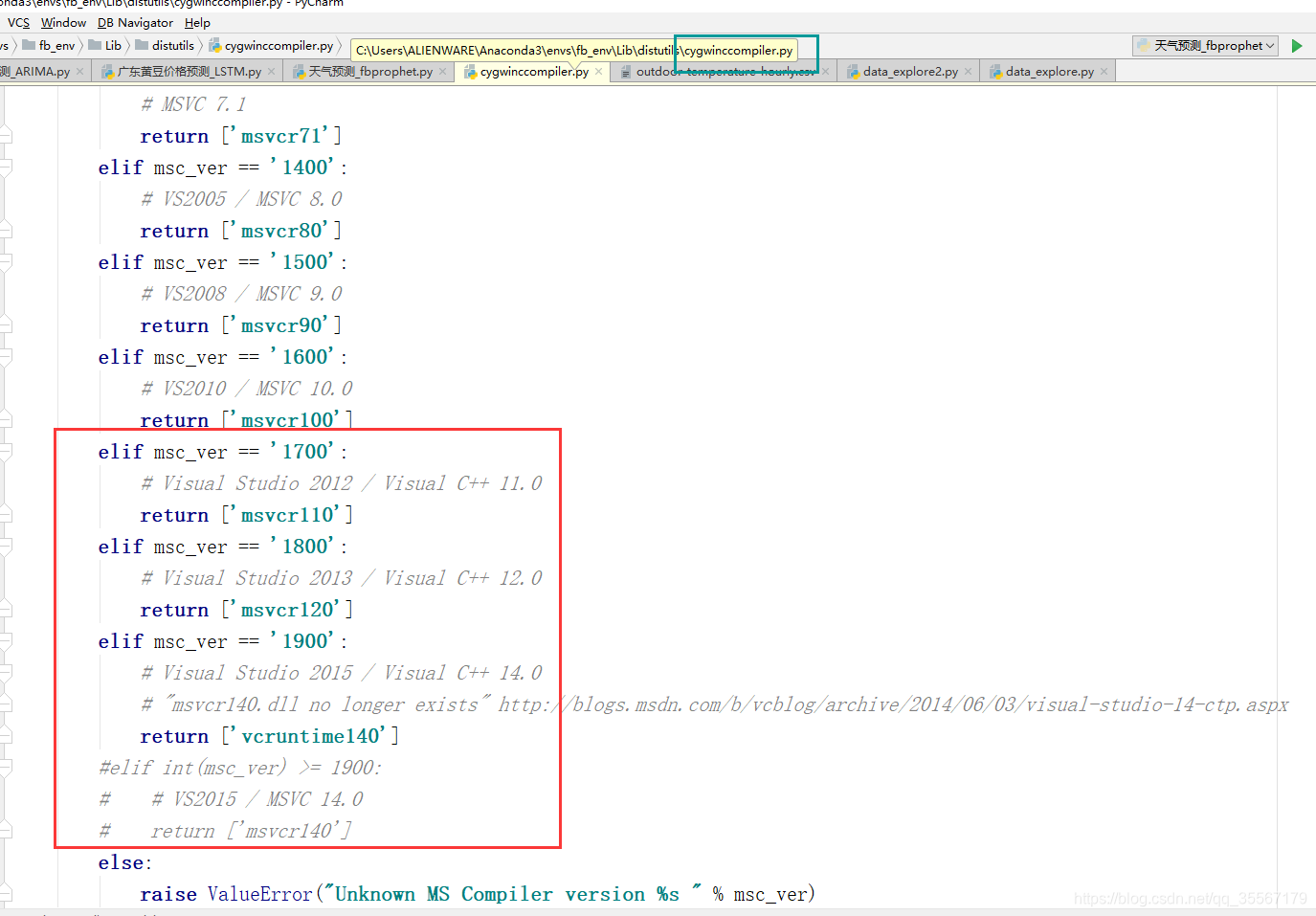Click cygwinccompiler.py in the breadcrumb bar
Viewport: 1316px width, 916px height.
point(279,45)
